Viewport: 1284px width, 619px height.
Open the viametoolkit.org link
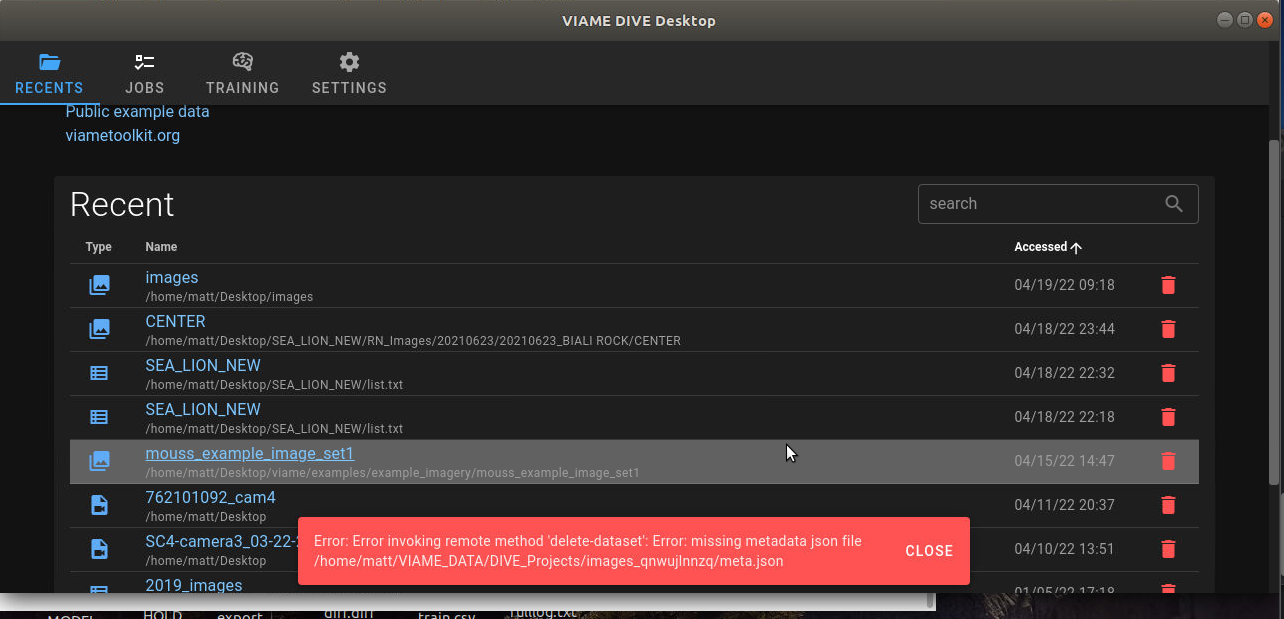click(x=122, y=135)
